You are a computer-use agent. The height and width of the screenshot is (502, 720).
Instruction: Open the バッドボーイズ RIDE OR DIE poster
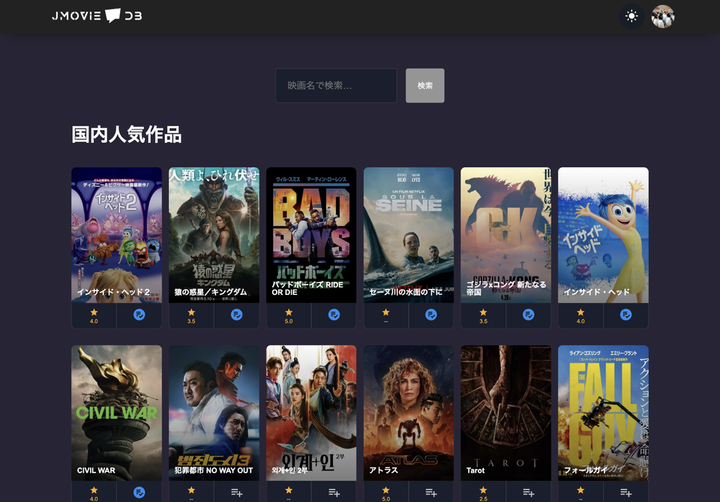pos(311,235)
